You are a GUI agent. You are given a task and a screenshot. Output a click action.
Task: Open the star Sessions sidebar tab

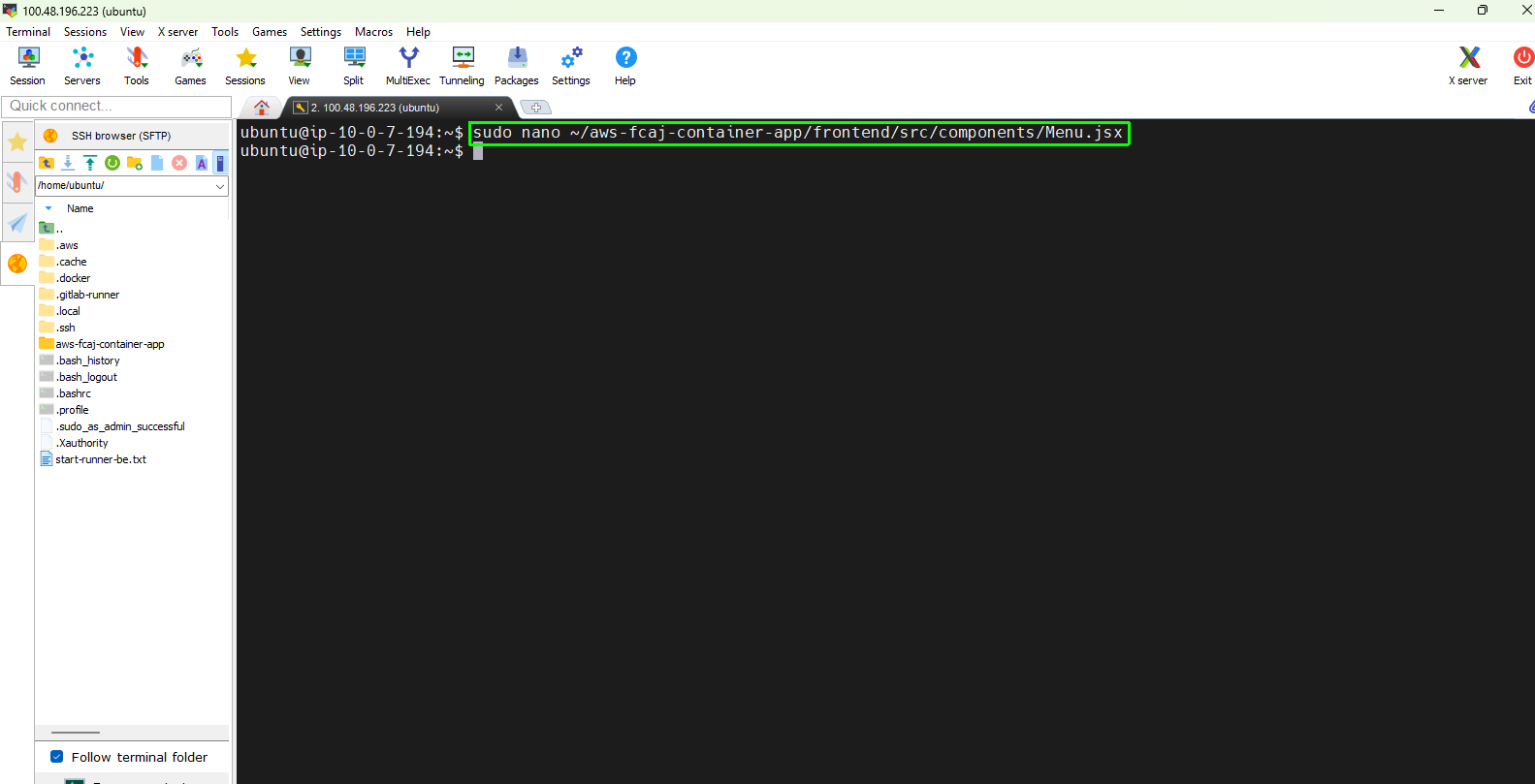click(17, 142)
